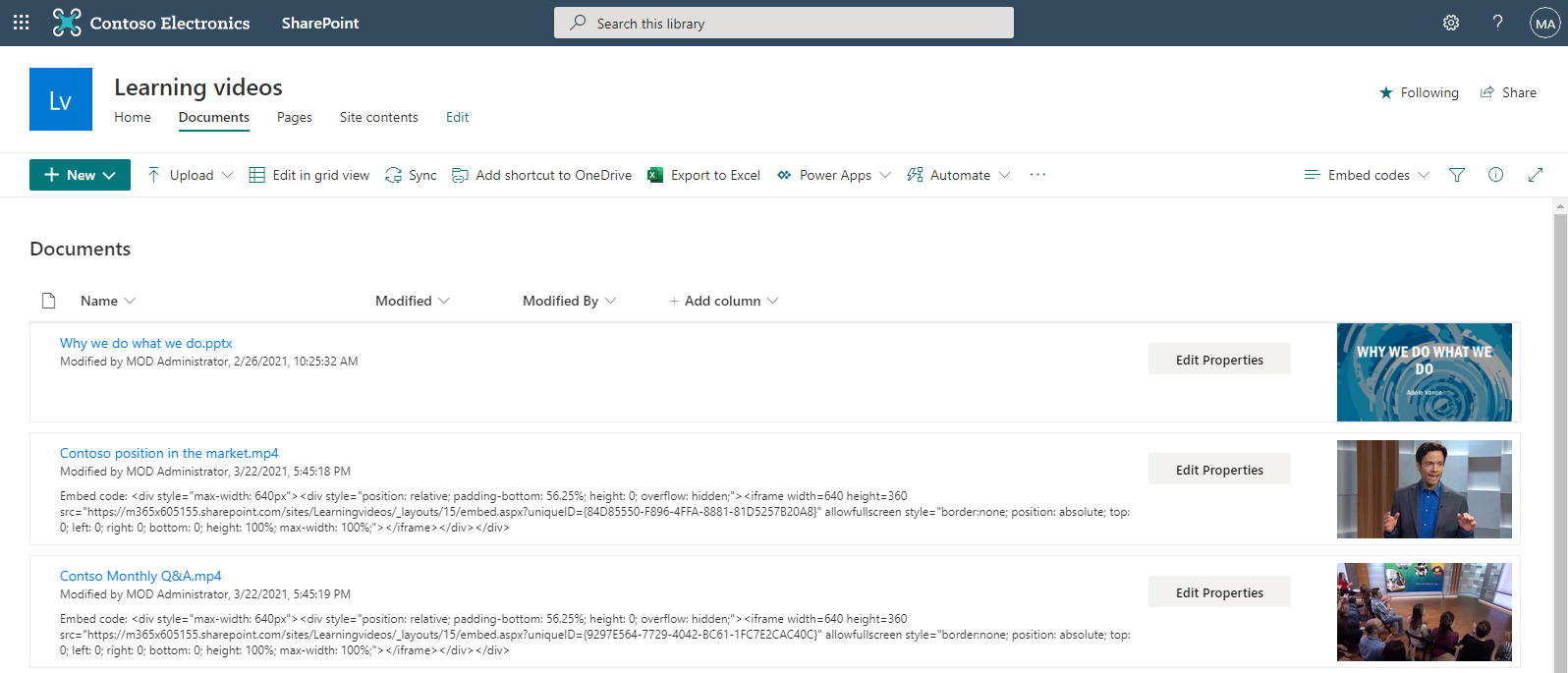Open the Embed codes view switcher
The height and width of the screenshot is (673, 1568).
1367,175
